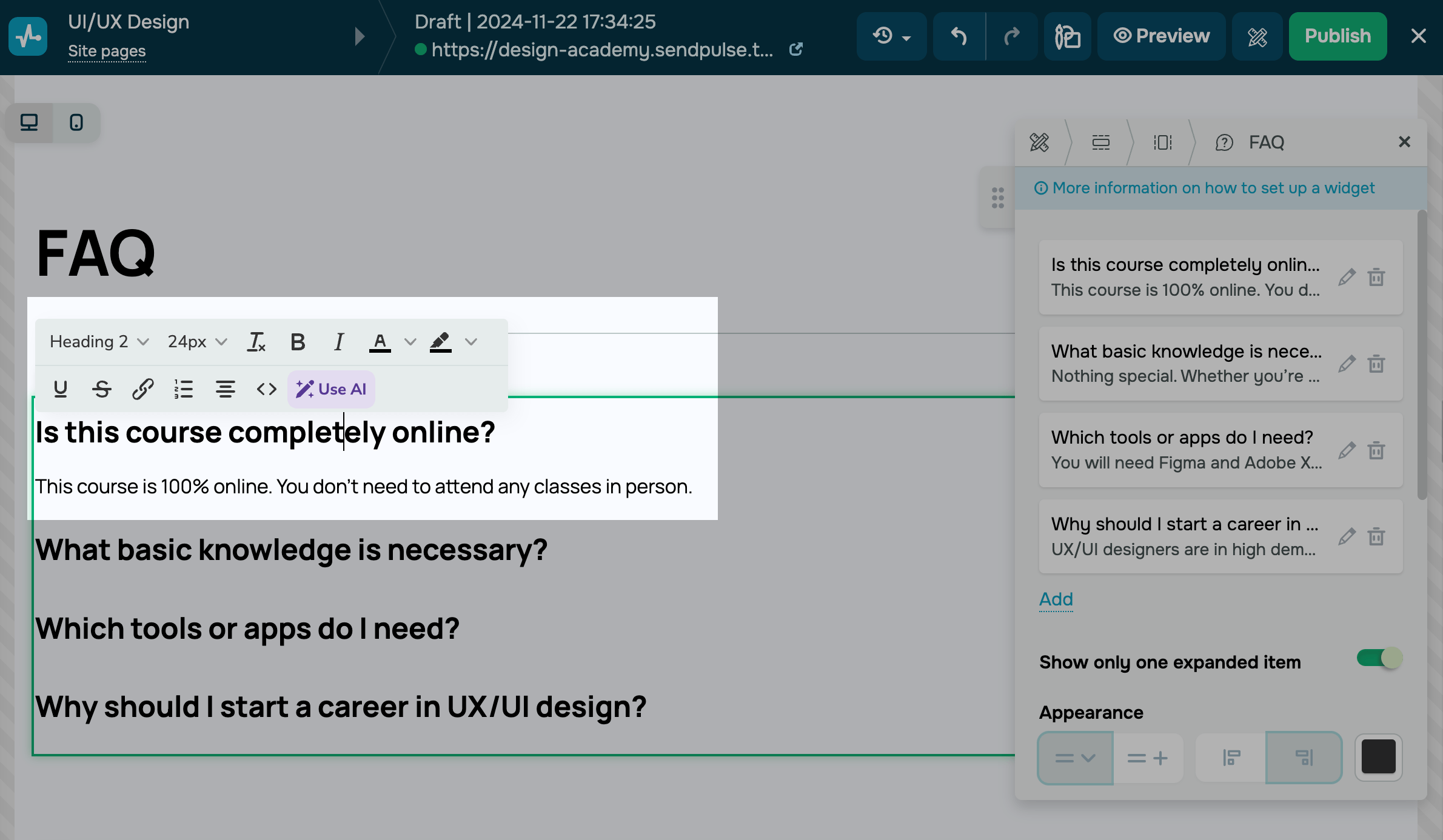Switch to mobile device view
The height and width of the screenshot is (840, 1443).
tap(76, 122)
